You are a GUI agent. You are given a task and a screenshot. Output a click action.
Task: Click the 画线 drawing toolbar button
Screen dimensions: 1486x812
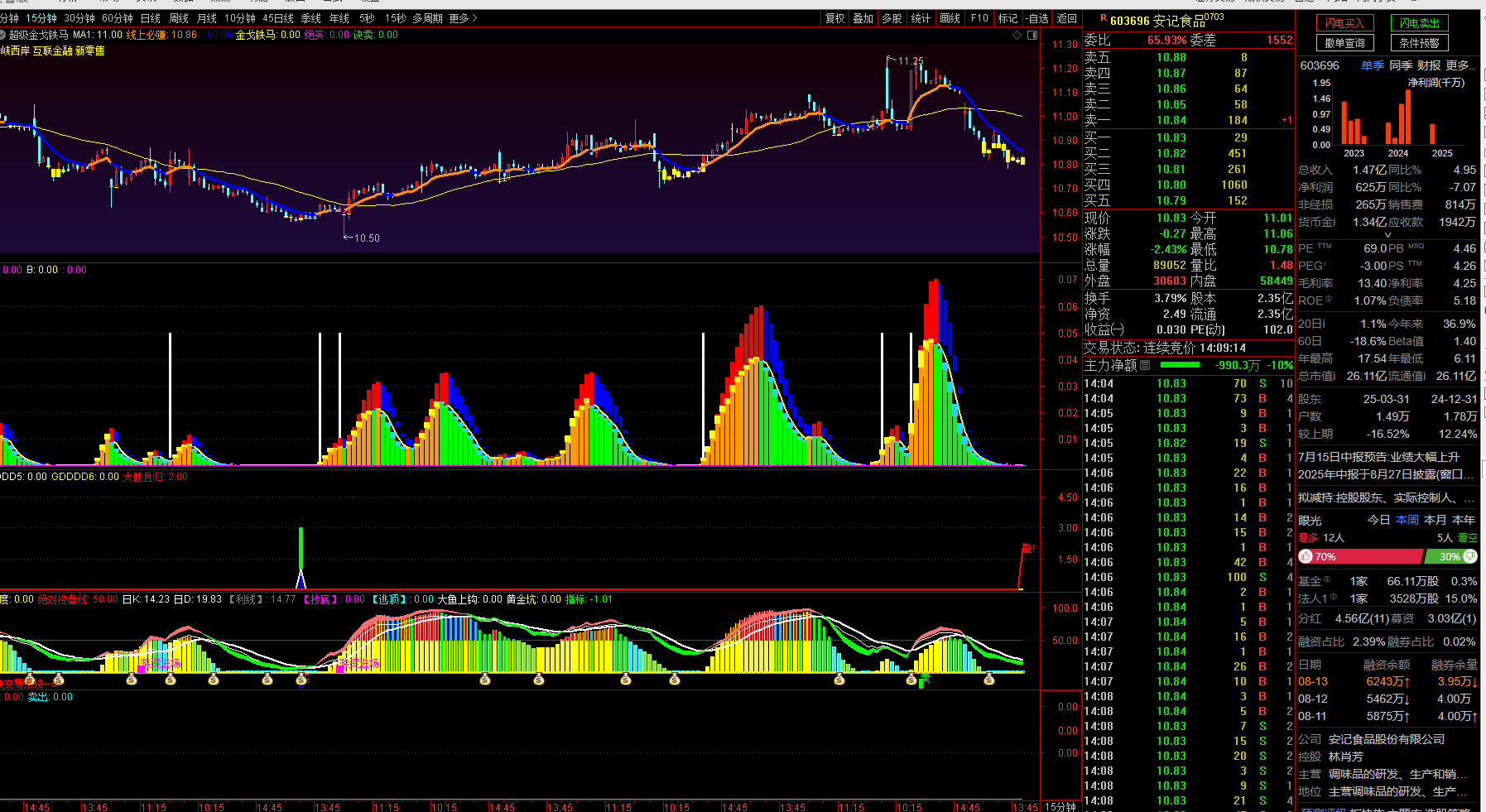[950, 18]
